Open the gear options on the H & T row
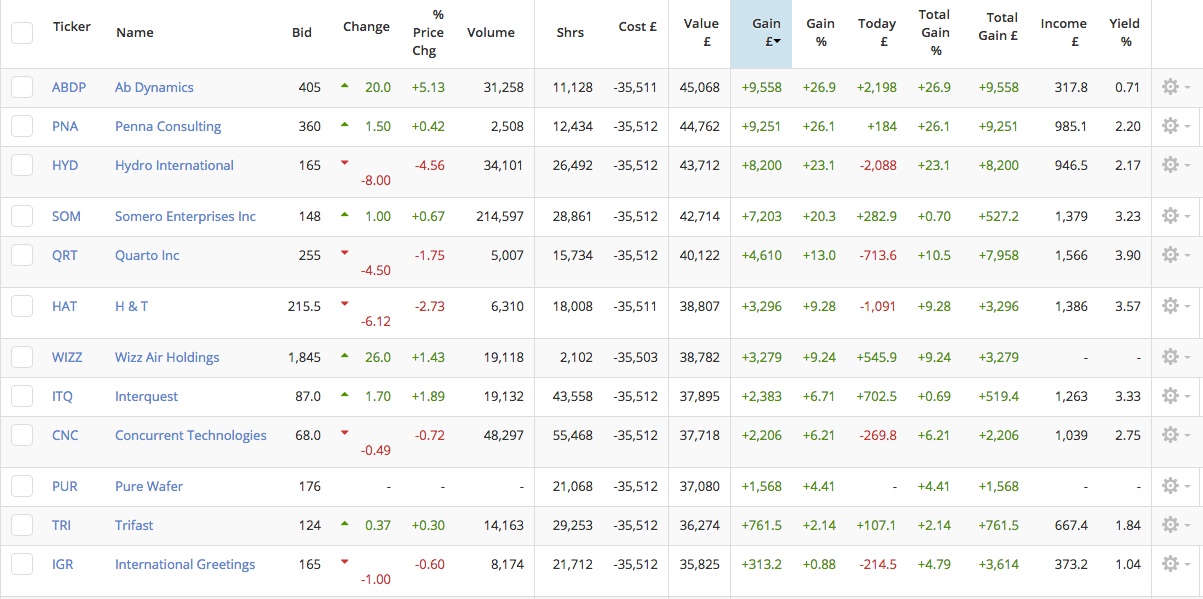The image size is (1203, 599). click(1175, 306)
